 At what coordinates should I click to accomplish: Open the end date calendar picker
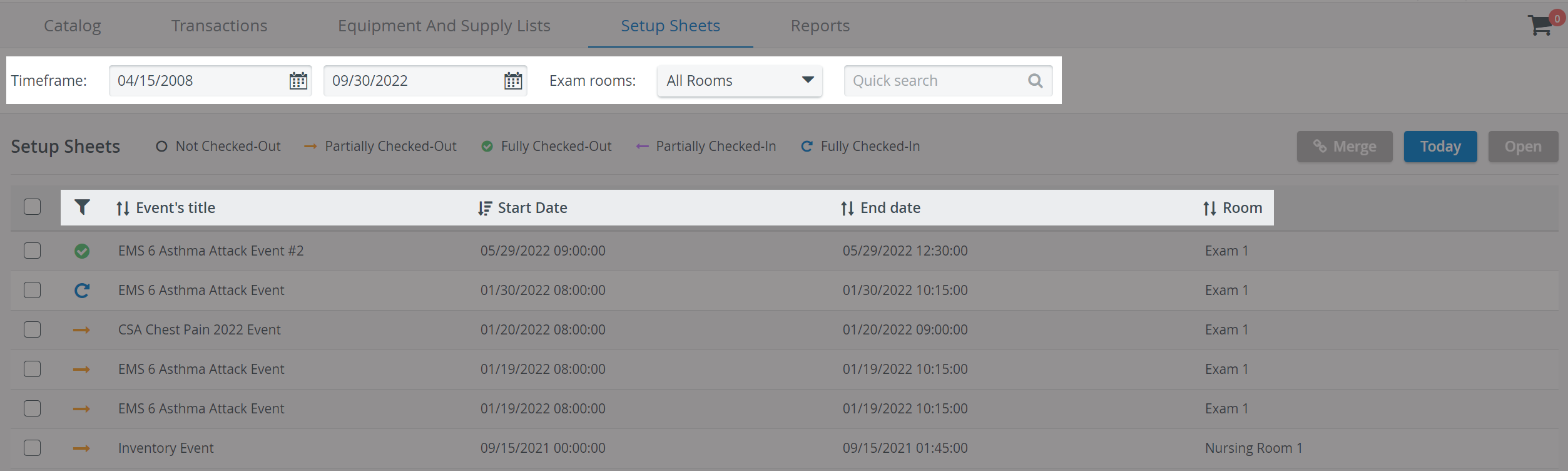coord(513,81)
